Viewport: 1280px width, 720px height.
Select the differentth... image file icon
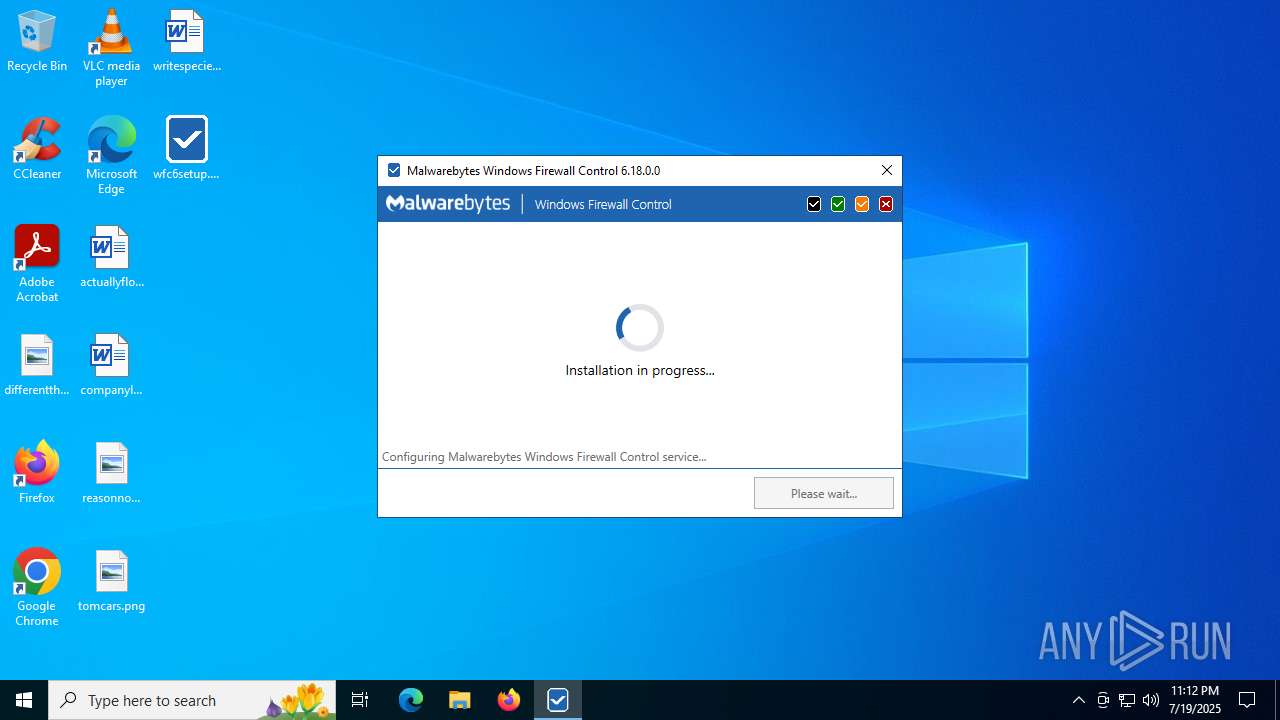point(37,365)
